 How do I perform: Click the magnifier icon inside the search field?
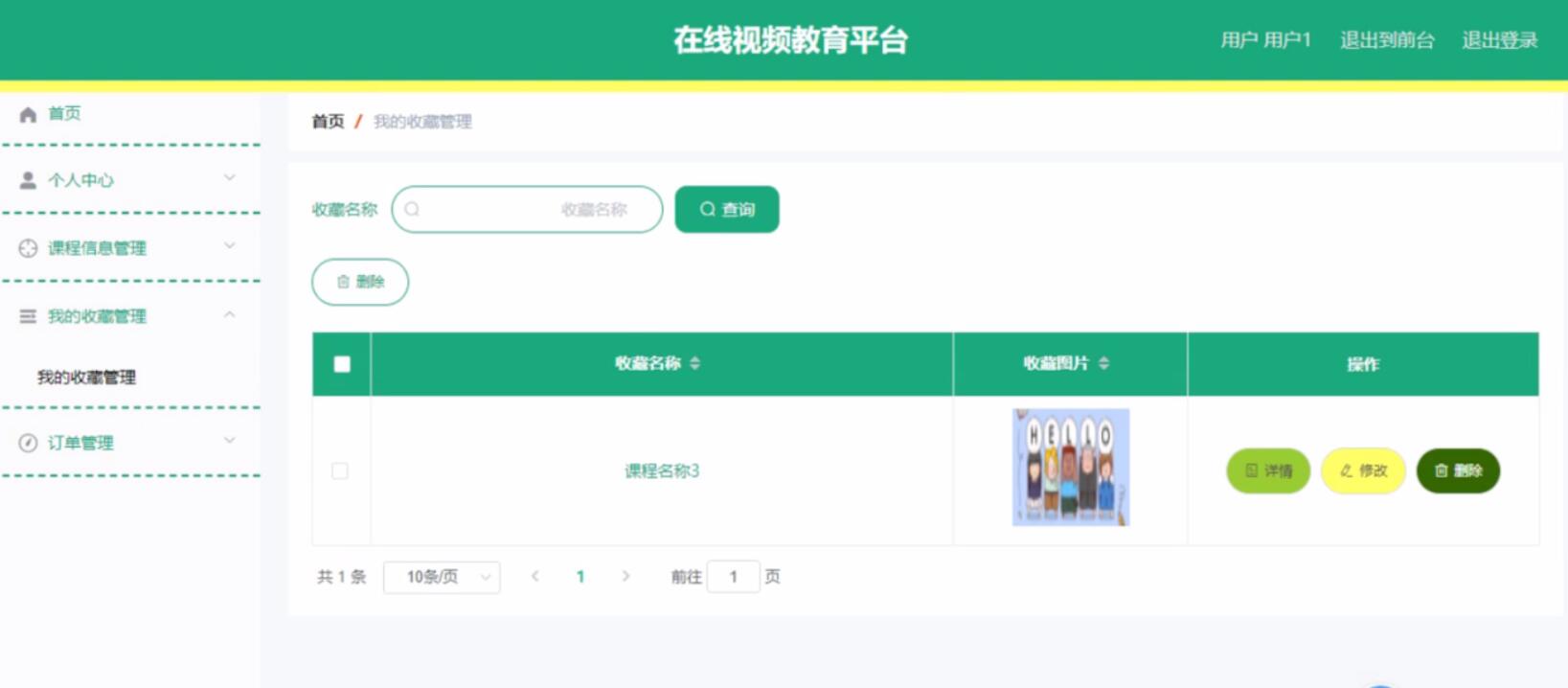coord(412,209)
